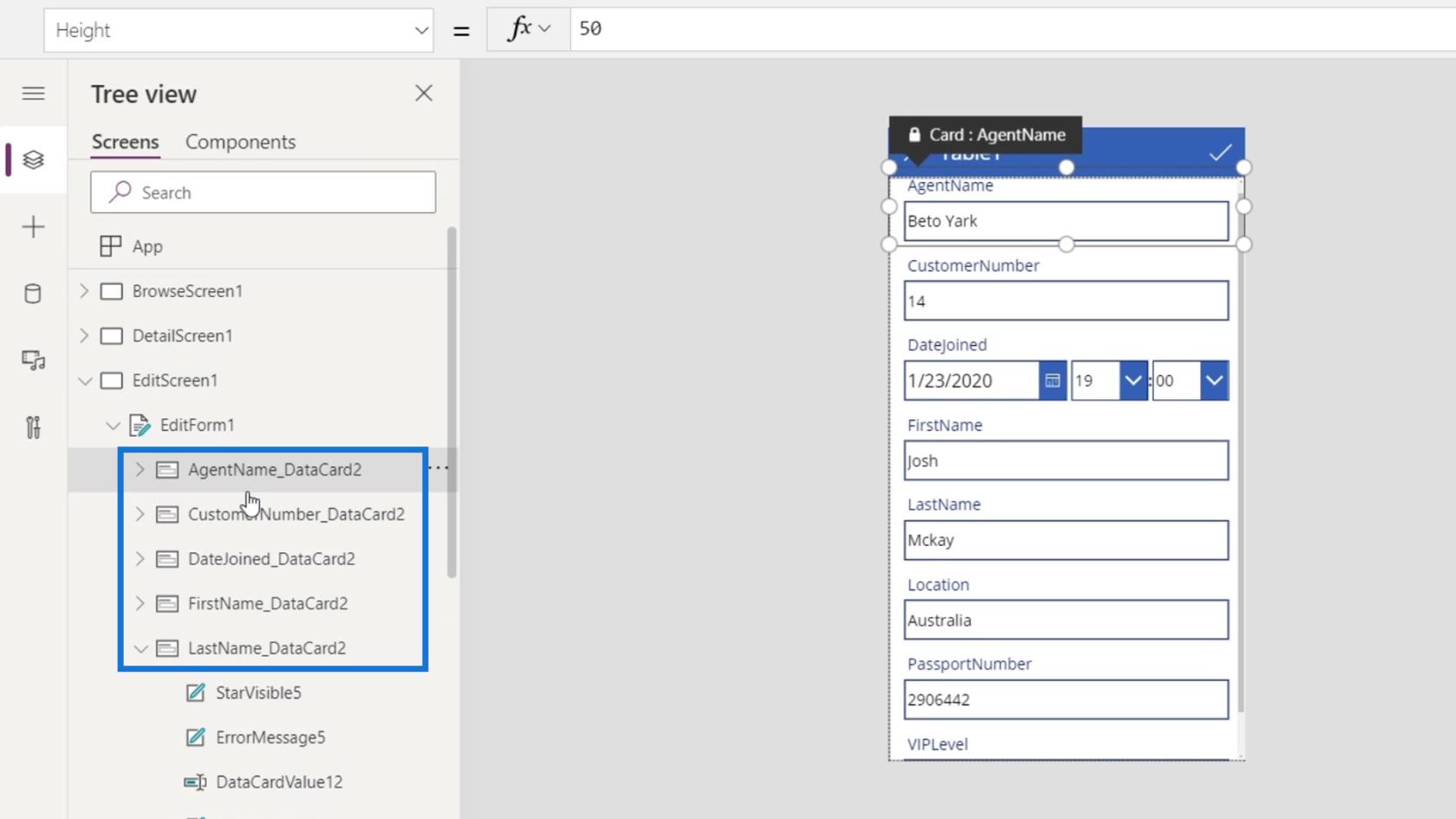Select the Tree view layers icon
1456x819 pixels.
[33, 160]
